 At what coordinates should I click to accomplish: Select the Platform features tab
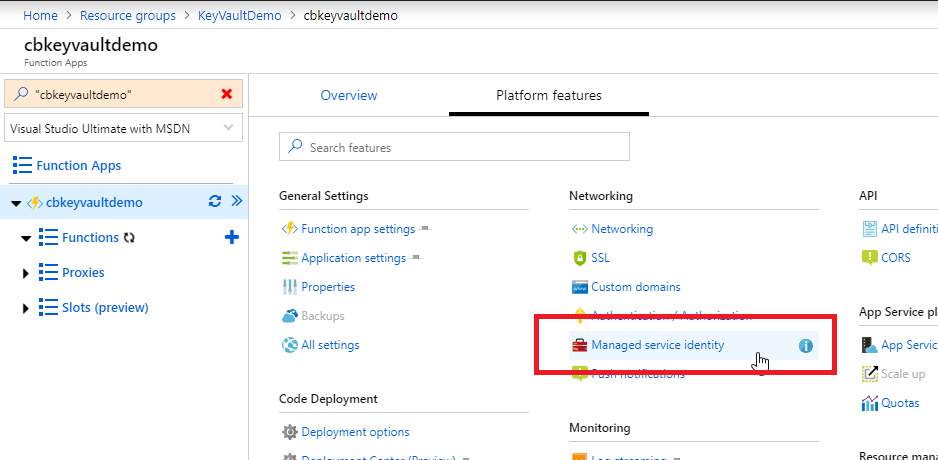tap(549, 95)
